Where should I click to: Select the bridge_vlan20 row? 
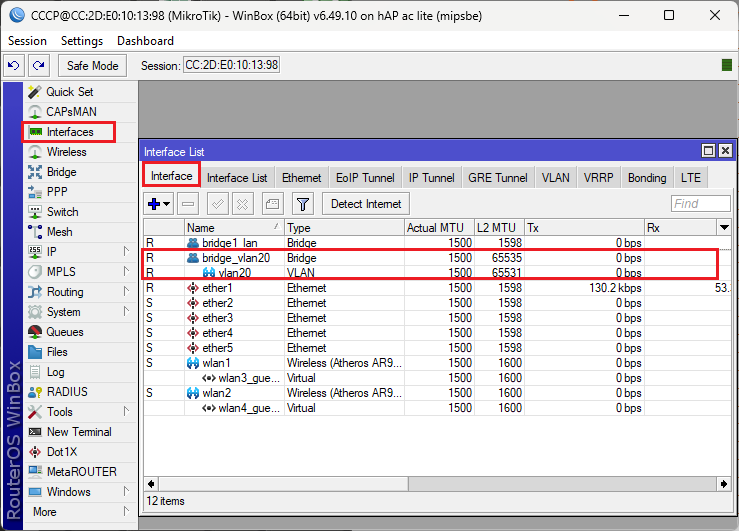click(437, 258)
